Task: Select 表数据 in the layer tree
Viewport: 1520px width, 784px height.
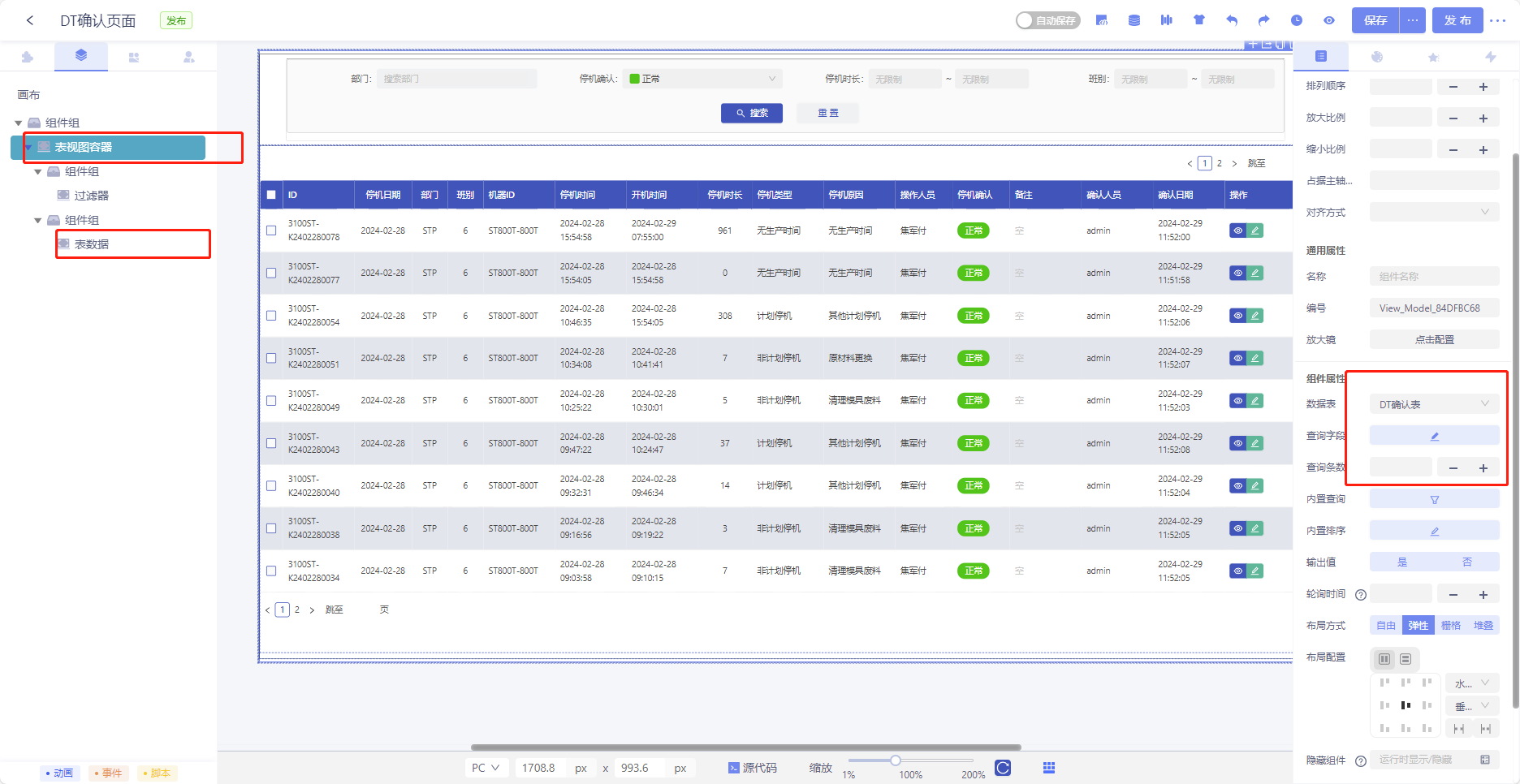Action: pyautogui.click(x=92, y=244)
